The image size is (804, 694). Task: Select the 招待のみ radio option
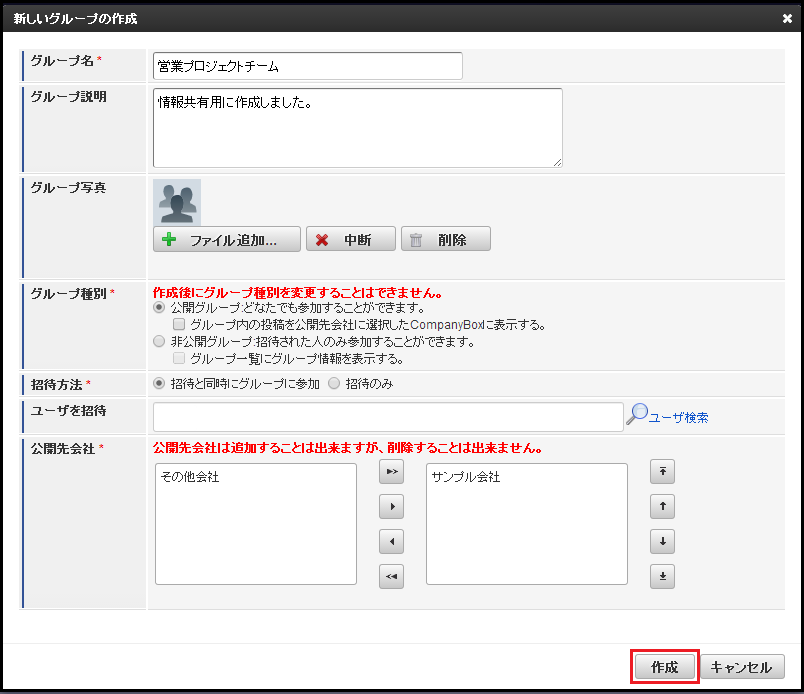click(334, 383)
